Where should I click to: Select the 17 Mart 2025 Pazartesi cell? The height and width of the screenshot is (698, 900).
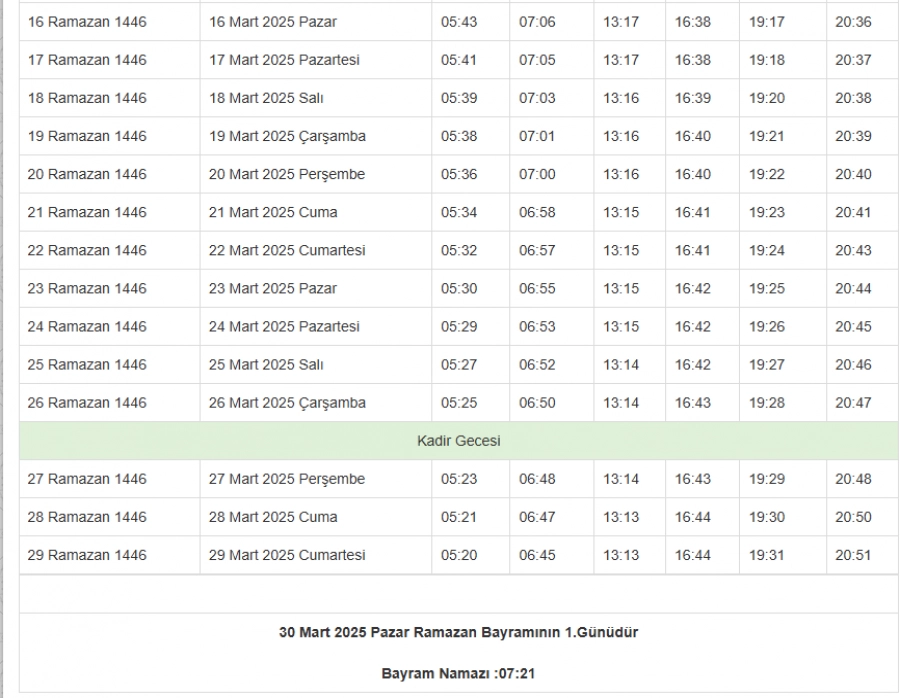284,60
